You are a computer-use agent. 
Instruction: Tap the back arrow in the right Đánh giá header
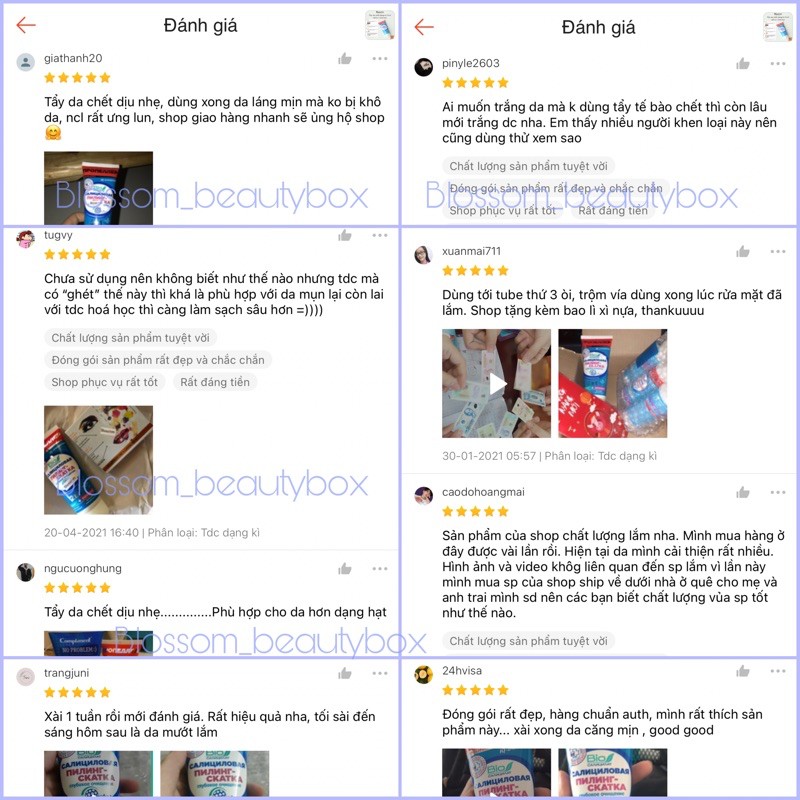pyautogui.click(x=424, y=27)
